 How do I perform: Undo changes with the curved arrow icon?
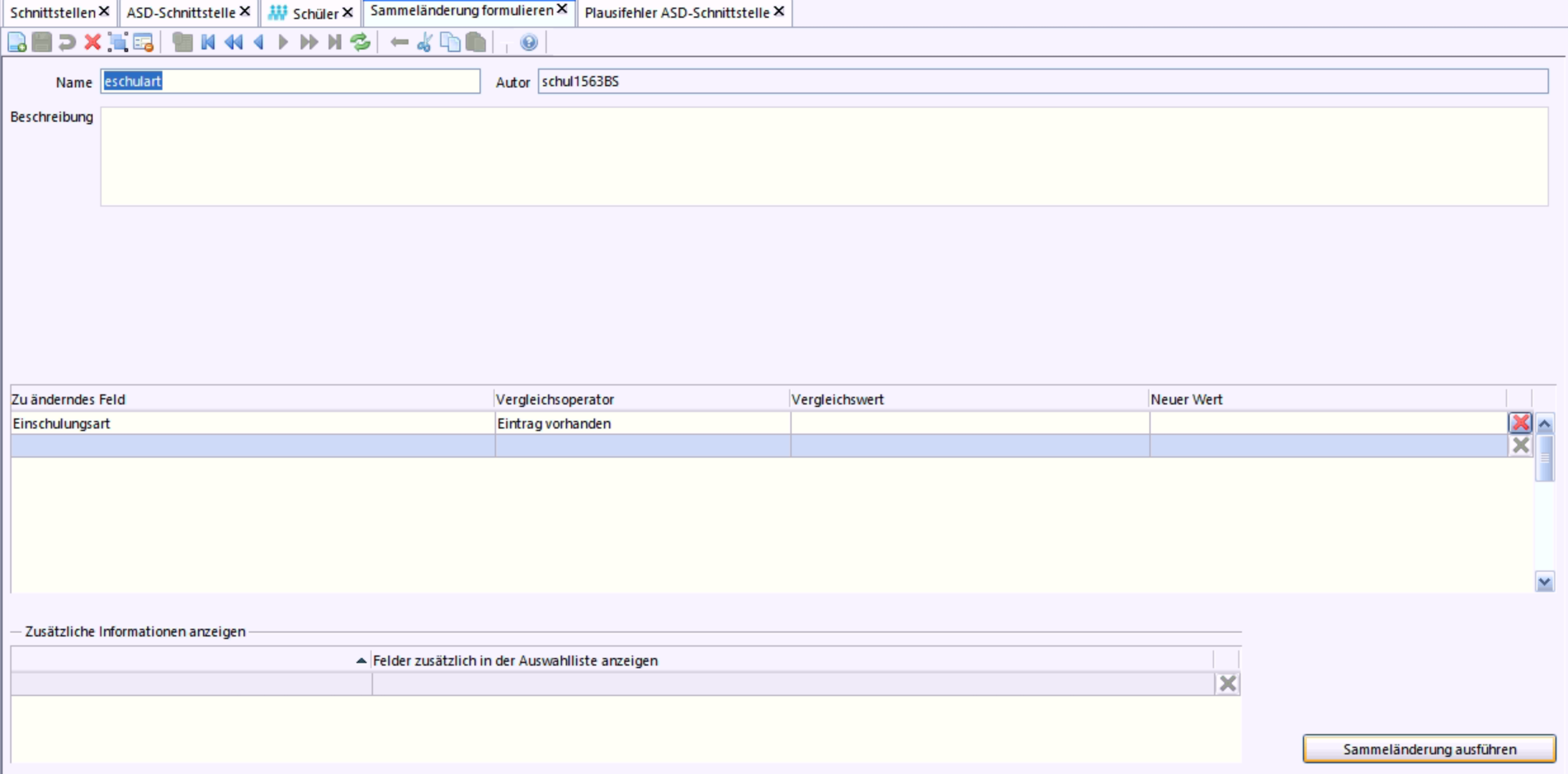coord(67,42)
